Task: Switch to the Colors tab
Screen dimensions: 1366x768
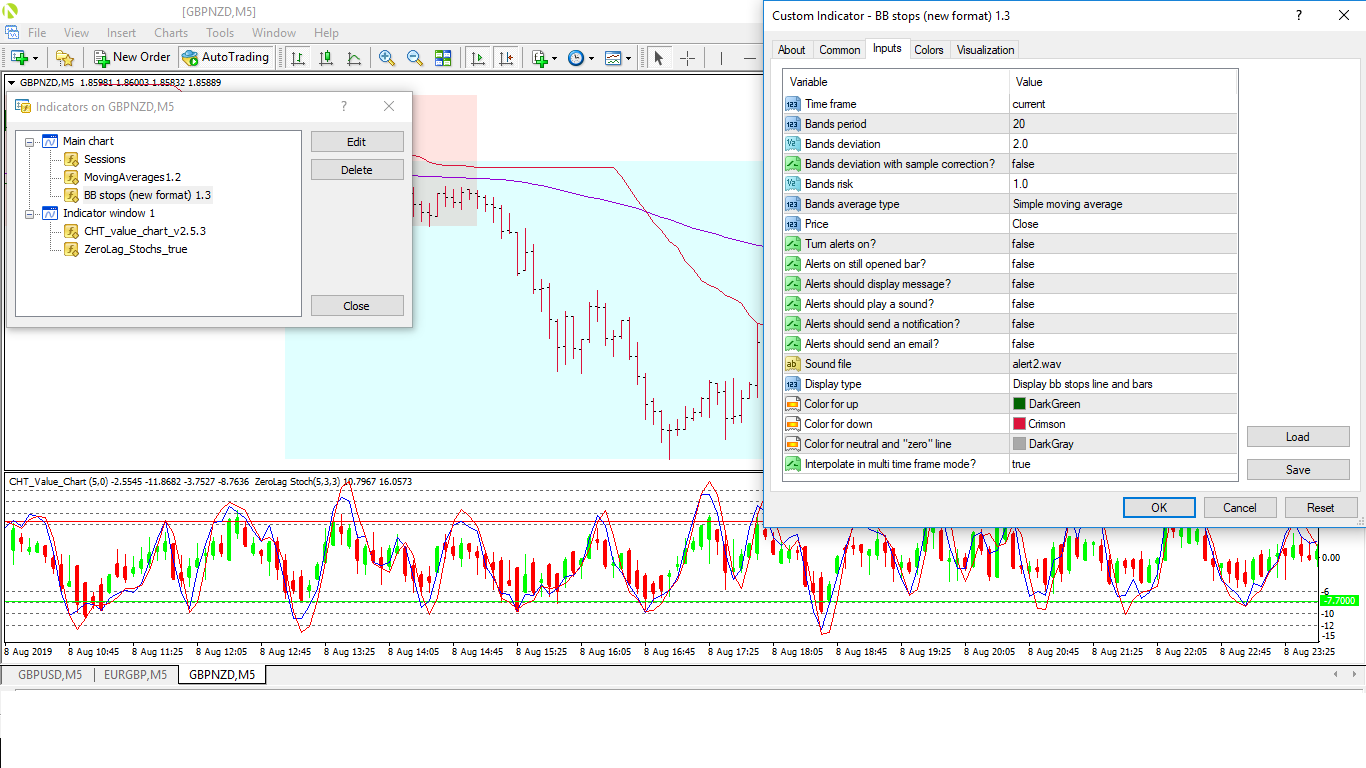Action: click(928, 50)
